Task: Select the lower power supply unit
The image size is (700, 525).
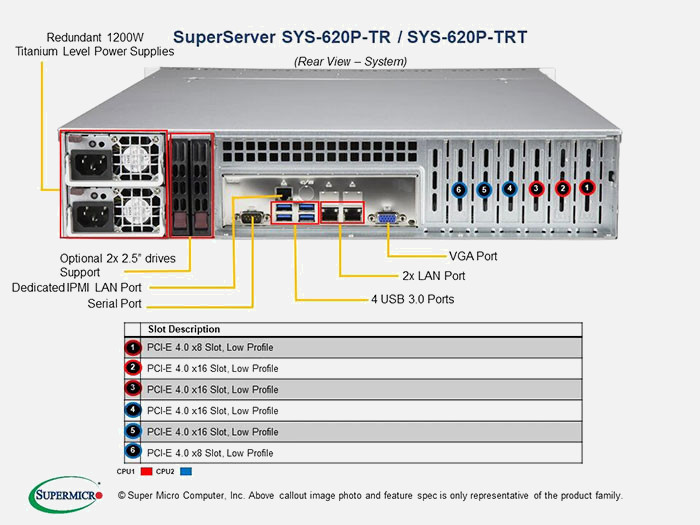Action: pyautogui.click(x=114, y=210)
